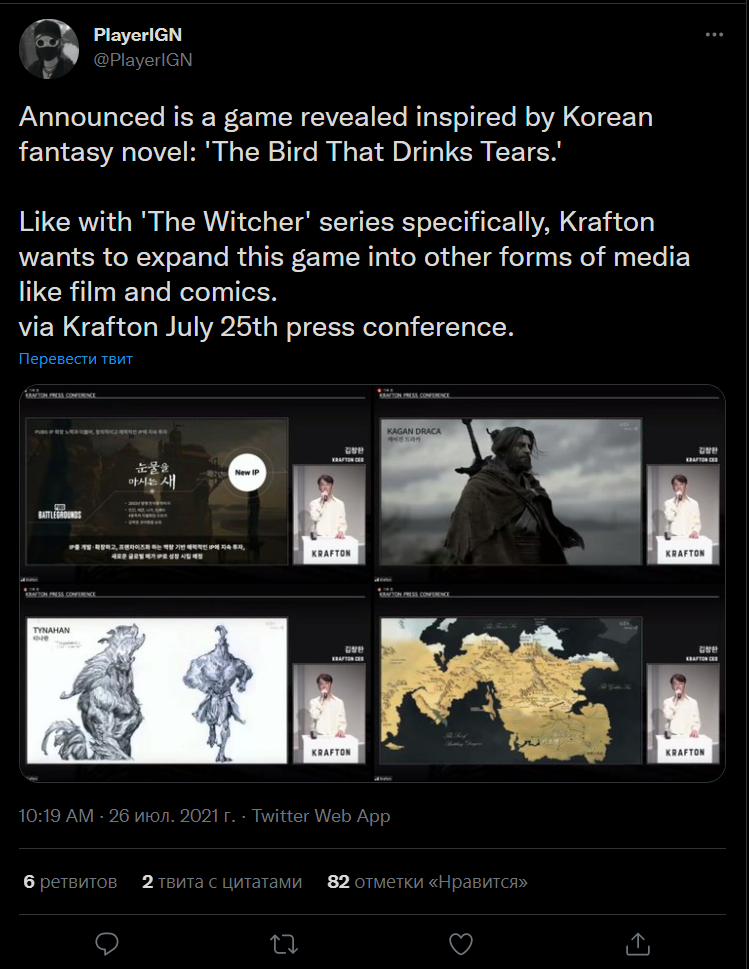This screenshot has height=969, width=749.
Task: Click the retweet arrows icon
Action: 284,944
